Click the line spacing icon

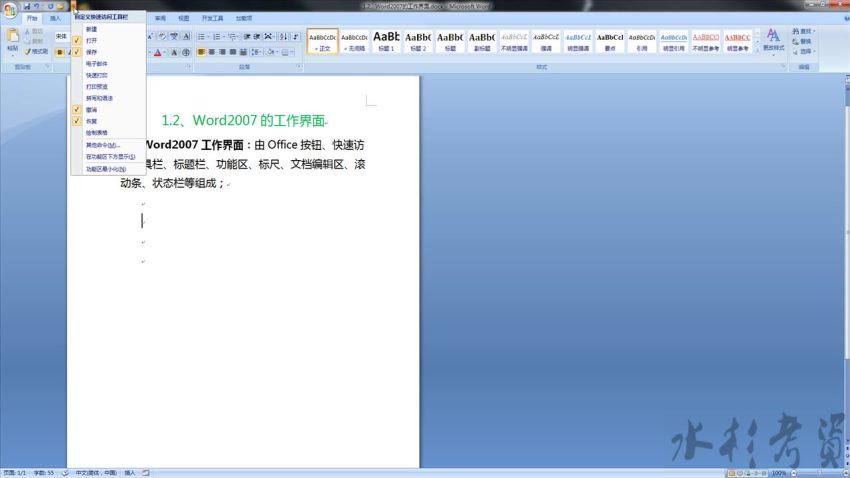[256, 52]
